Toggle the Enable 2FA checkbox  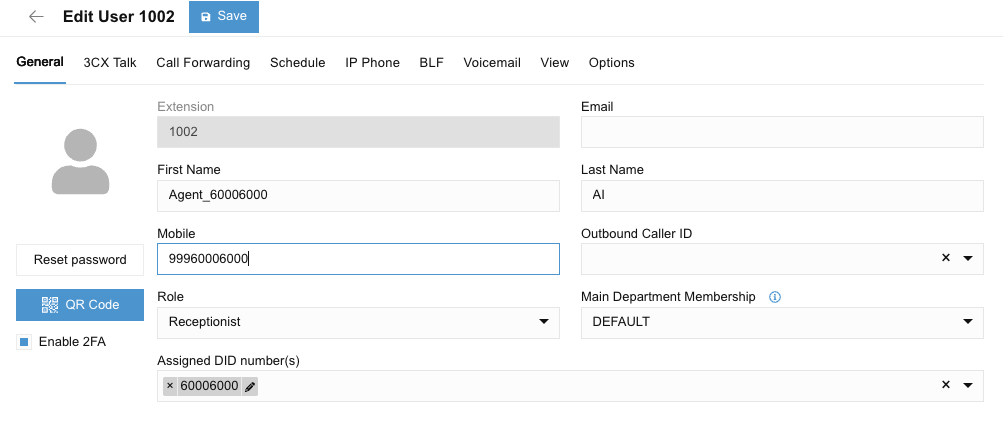(25, 342)
